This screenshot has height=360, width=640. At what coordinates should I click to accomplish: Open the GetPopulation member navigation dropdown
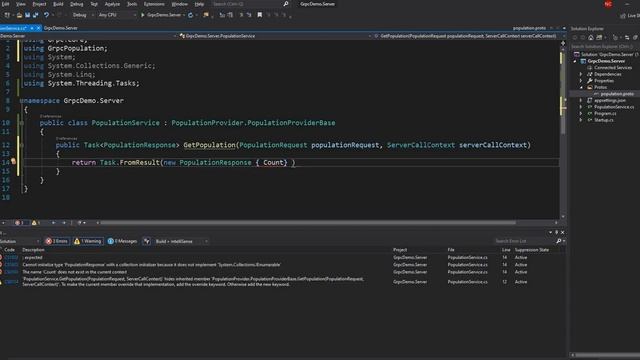coord(469,36)
